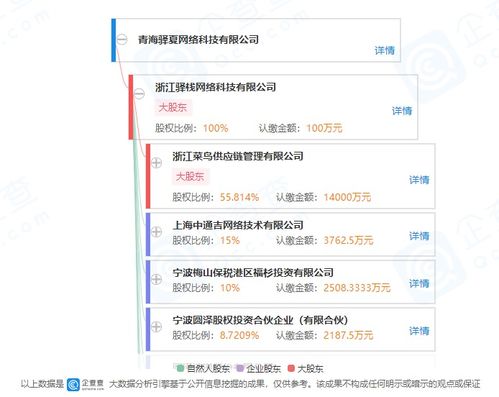Expand the 浙江菜鸟供应链管理有限公司 node

point(156,163)
